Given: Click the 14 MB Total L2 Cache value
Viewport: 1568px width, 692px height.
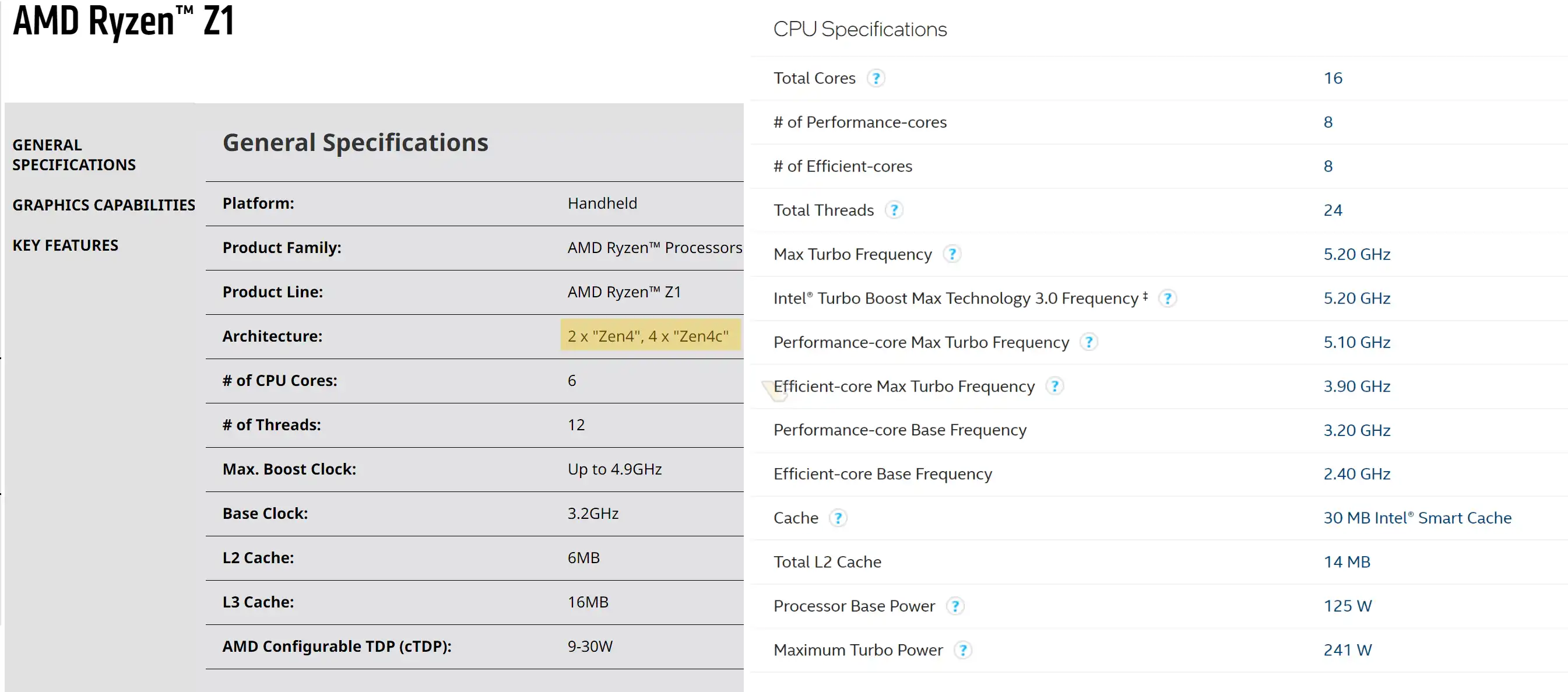Looking at the screenshot, I should (x=1346, y=562).
